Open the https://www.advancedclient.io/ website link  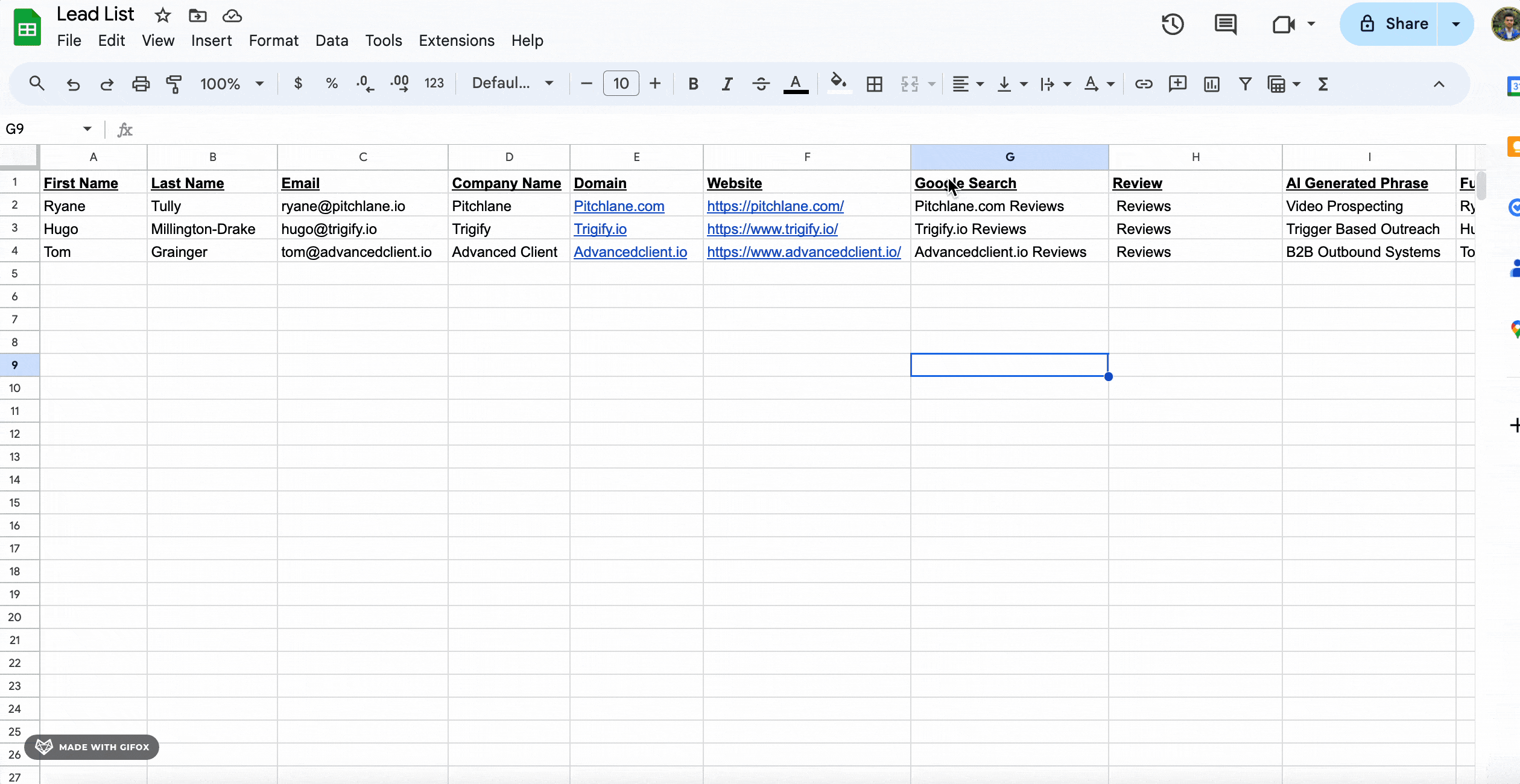(804, 252)
